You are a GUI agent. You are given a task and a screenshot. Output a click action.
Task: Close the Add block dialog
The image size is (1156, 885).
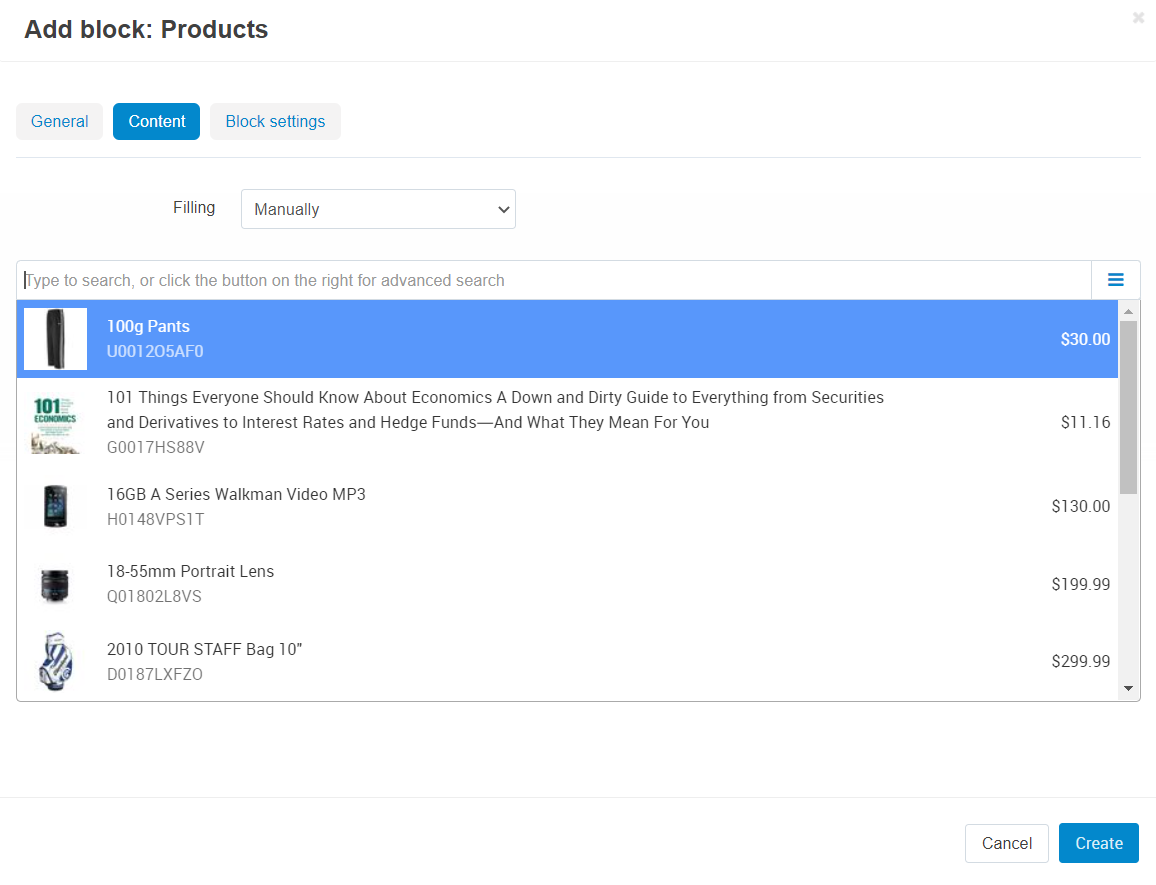coord(1138,18)
